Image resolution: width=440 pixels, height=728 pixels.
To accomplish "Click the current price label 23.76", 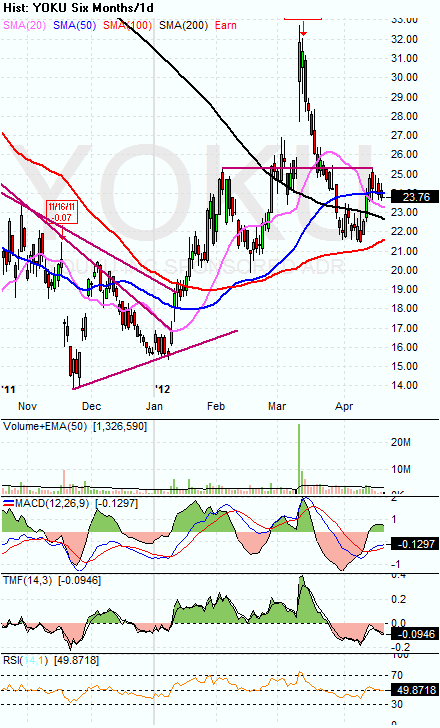I will [416, 197].
